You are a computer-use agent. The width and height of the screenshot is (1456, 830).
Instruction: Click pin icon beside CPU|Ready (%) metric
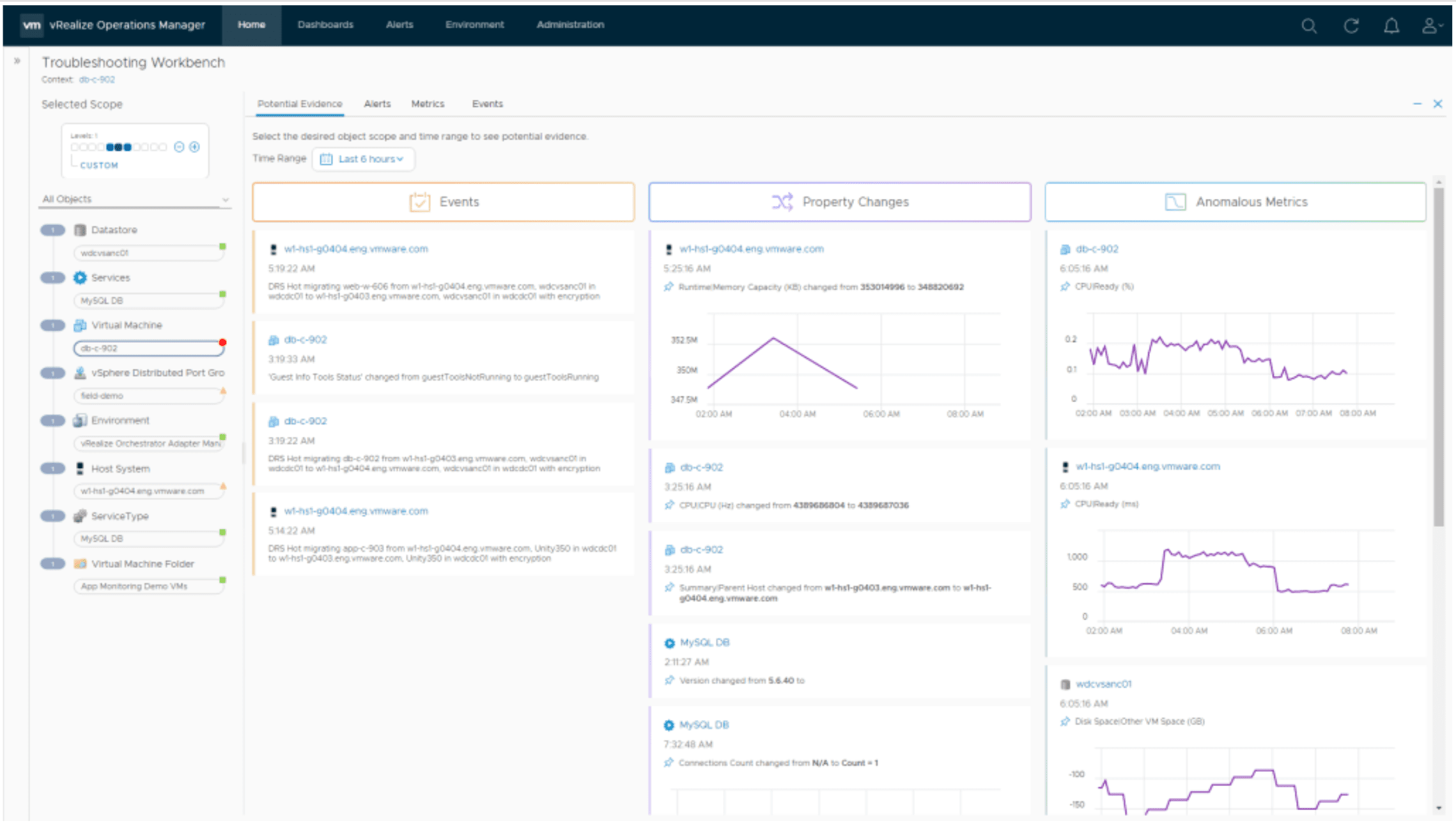(x=1065, y=286)
